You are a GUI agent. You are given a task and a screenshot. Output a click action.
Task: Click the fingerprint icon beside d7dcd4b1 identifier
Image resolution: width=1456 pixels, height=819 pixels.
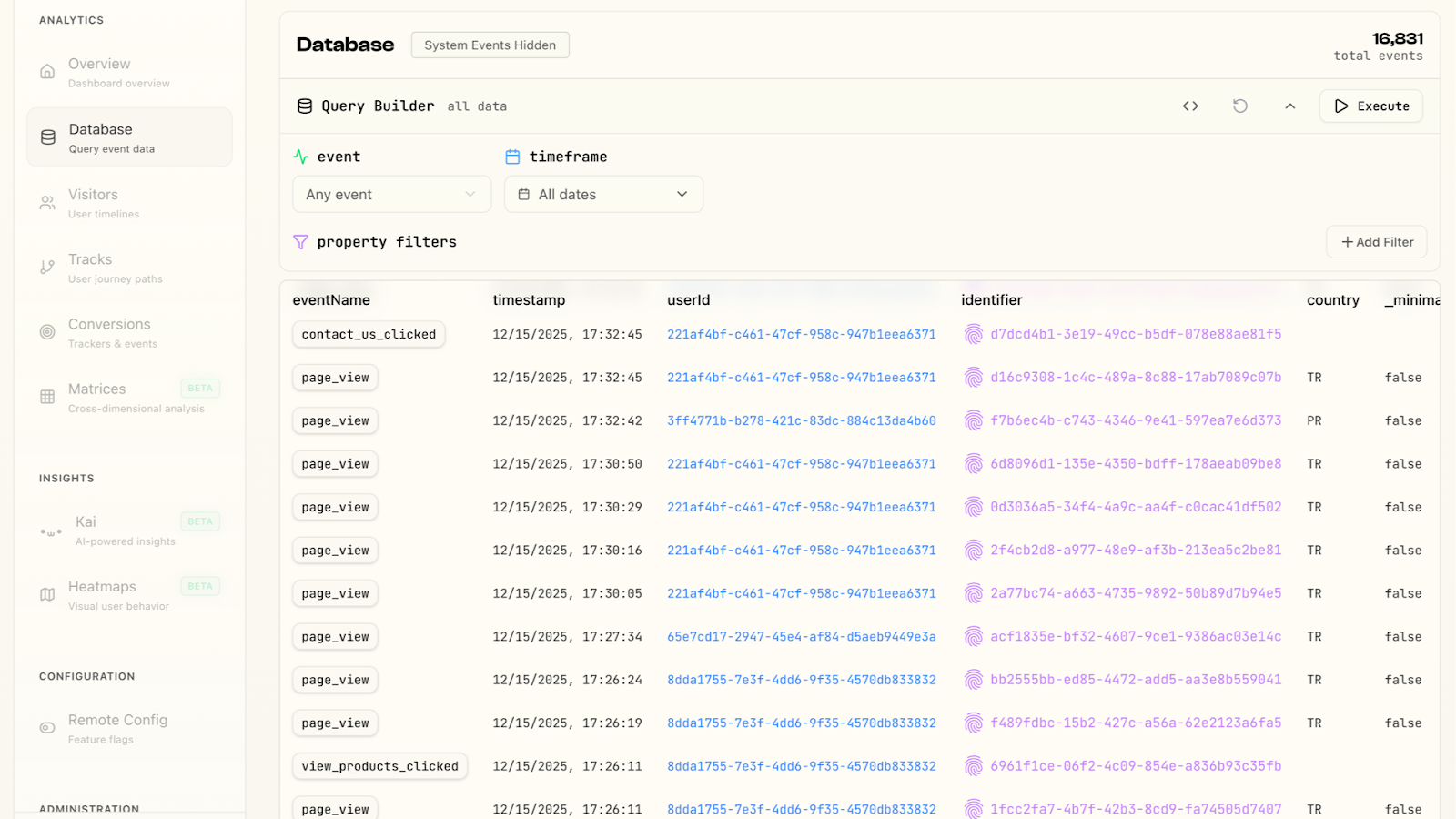pyautogui.click(x=974, y=334)
